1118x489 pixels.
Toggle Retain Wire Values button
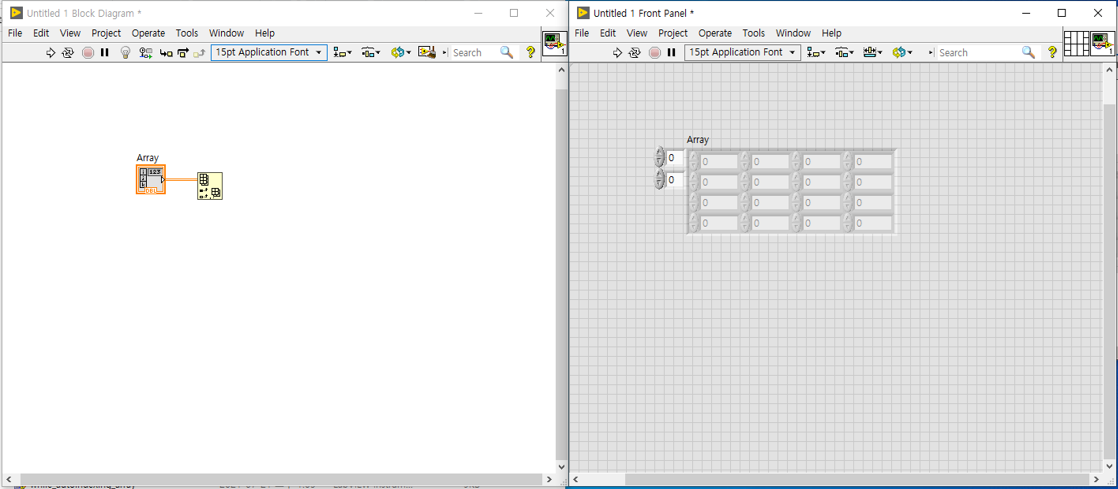click(x=146, y=53)
